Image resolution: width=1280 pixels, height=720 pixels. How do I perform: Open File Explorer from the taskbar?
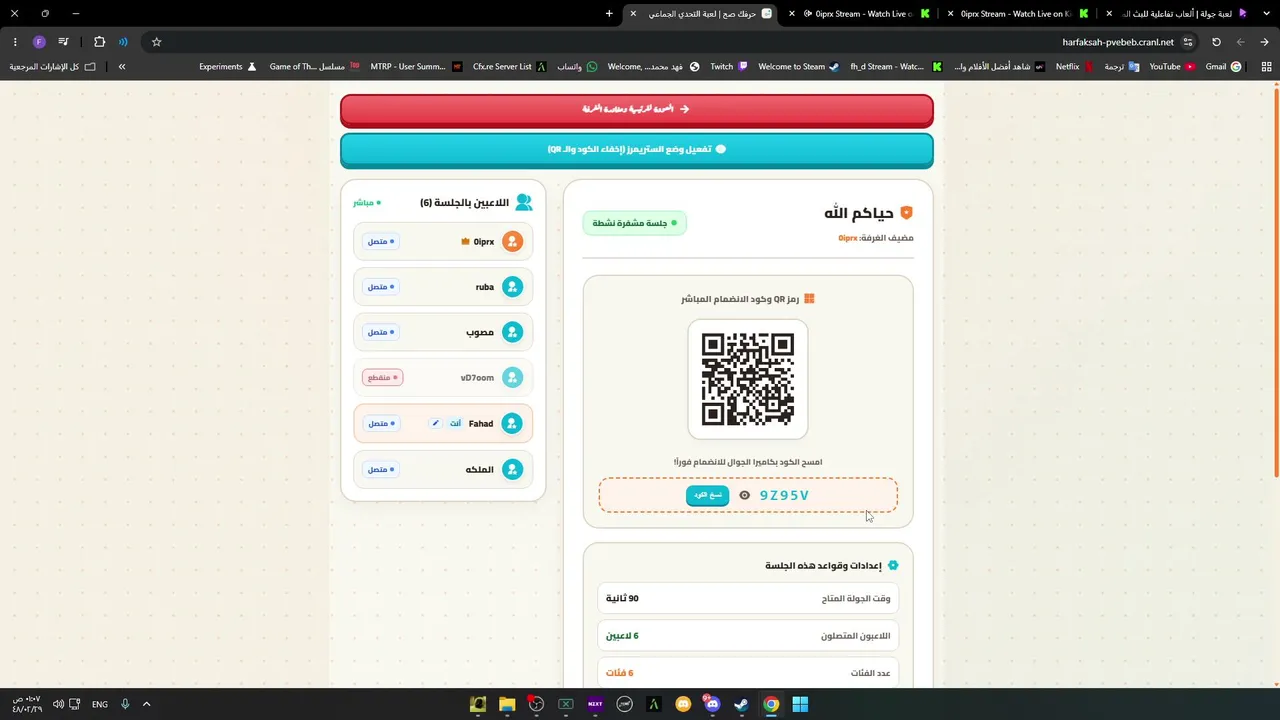click(x=507, y=704)
